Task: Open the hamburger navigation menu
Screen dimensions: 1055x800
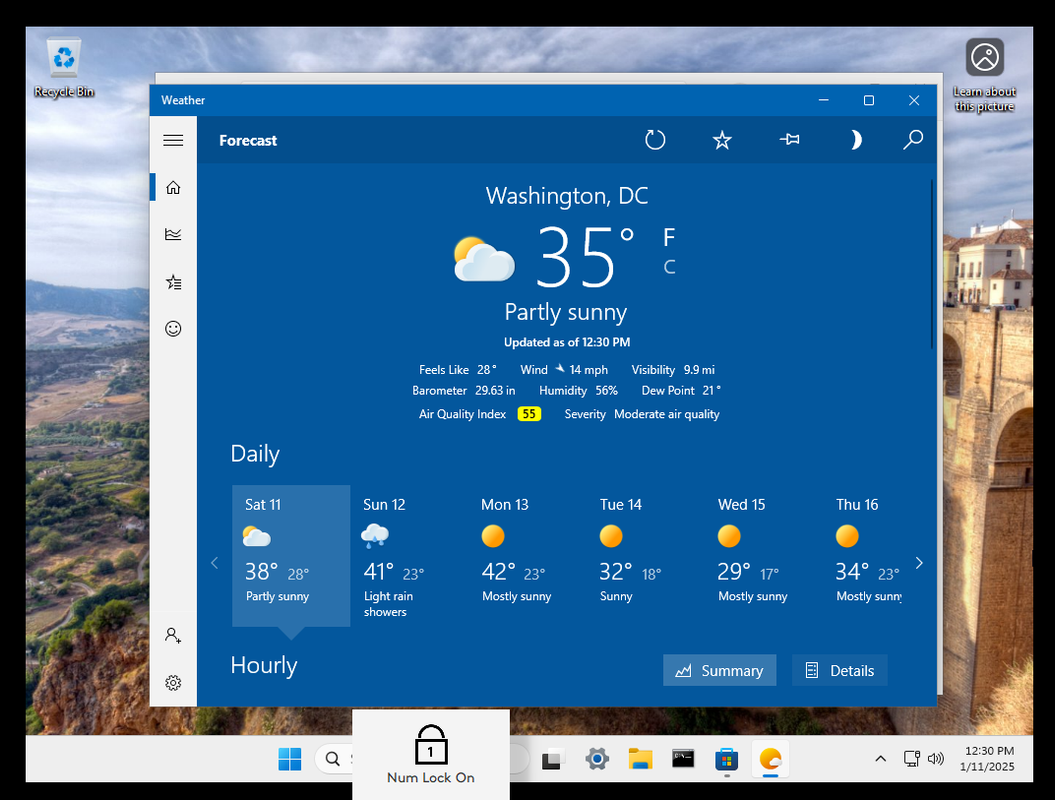Action: [173, 140]
